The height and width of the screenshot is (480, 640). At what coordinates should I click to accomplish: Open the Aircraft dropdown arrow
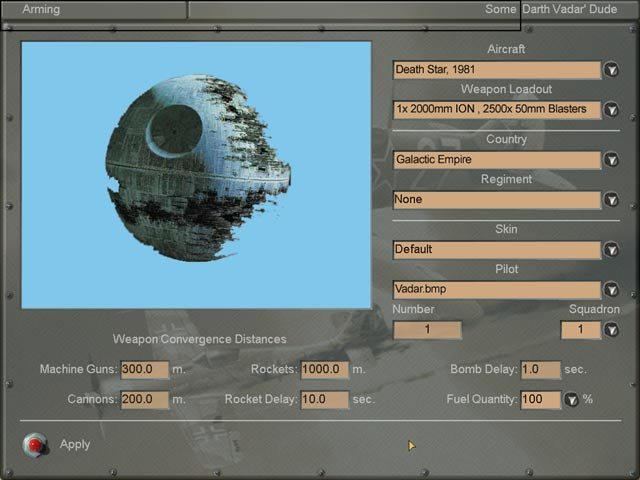click(611, 70)
